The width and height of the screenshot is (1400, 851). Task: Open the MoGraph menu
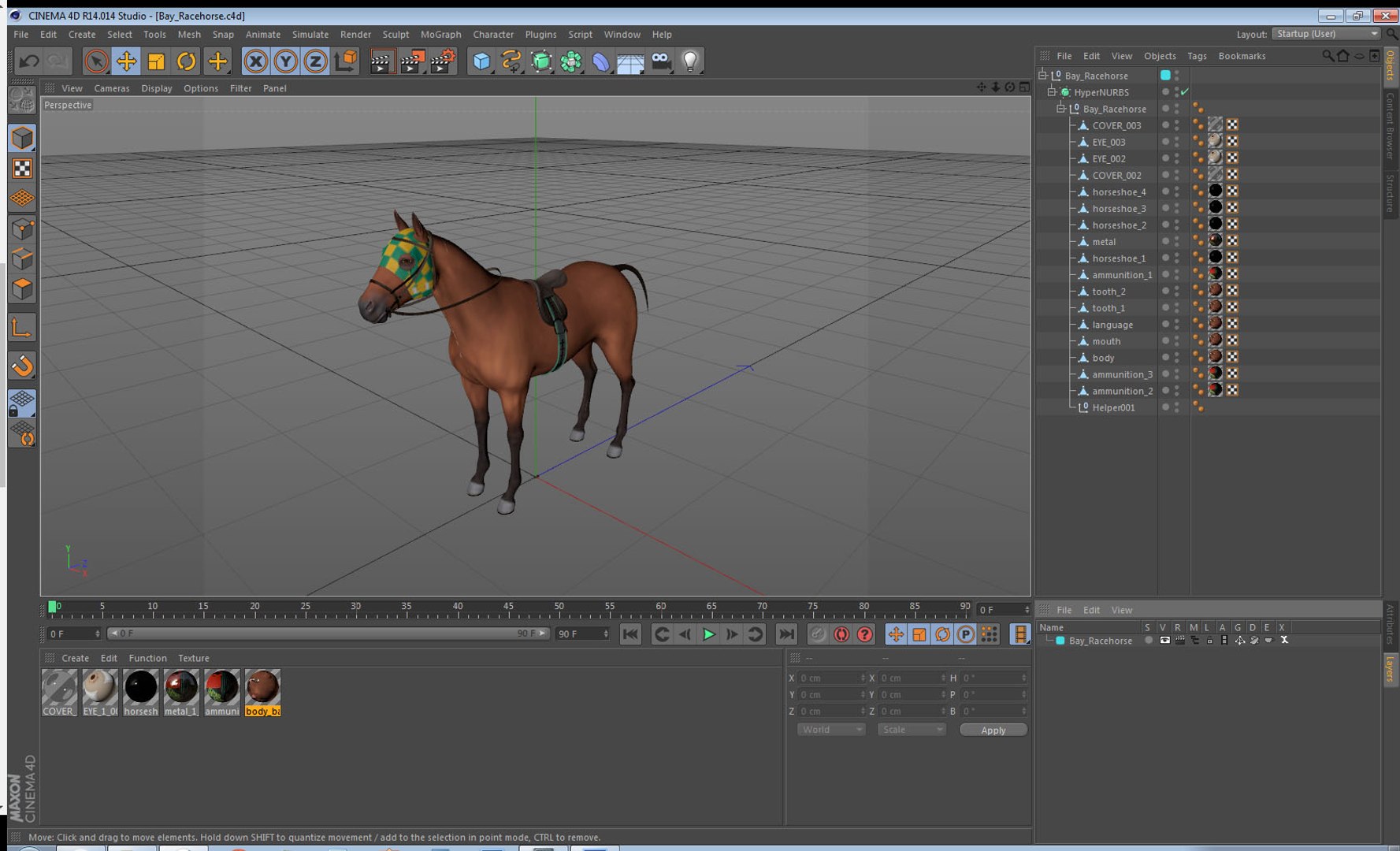coord(440,35)
